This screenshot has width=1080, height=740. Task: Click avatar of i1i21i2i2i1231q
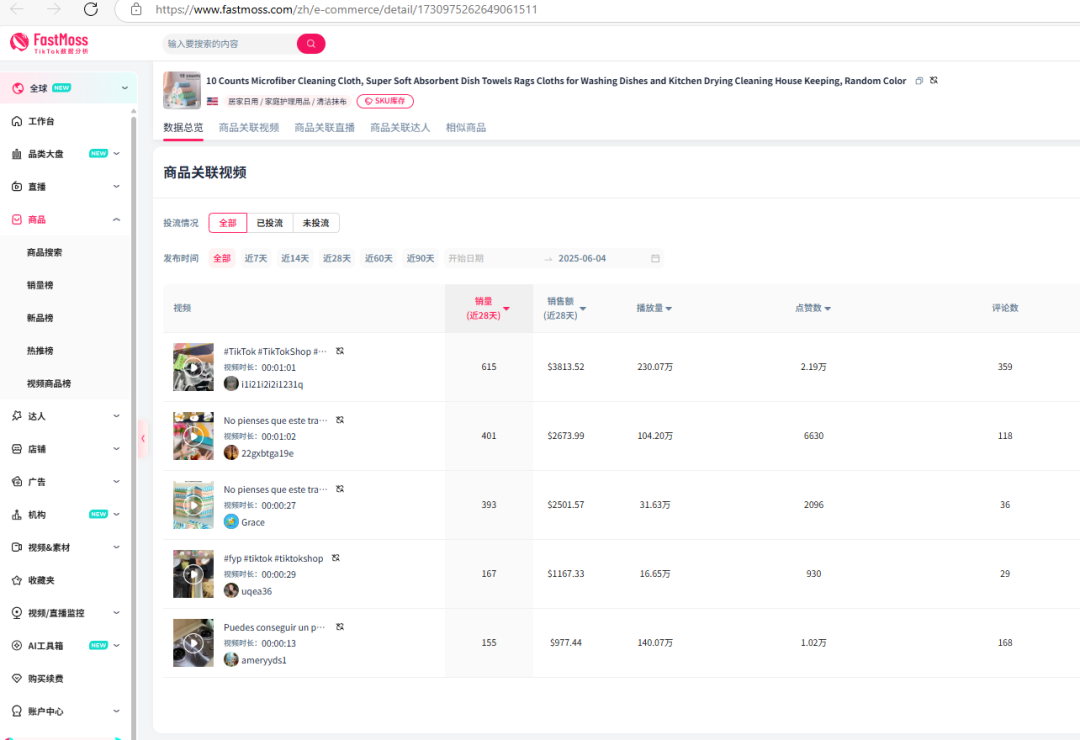coord(231,384)
